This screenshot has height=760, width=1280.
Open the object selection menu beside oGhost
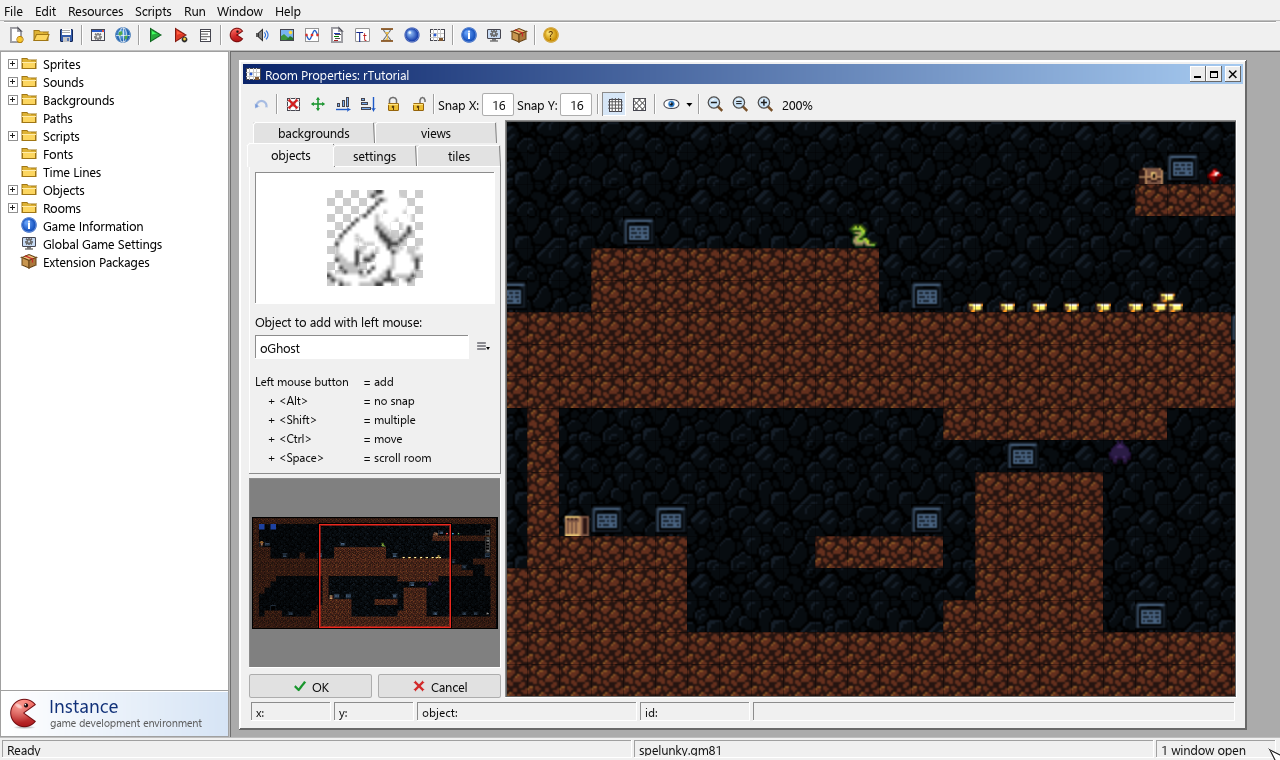tap(483, 347)
